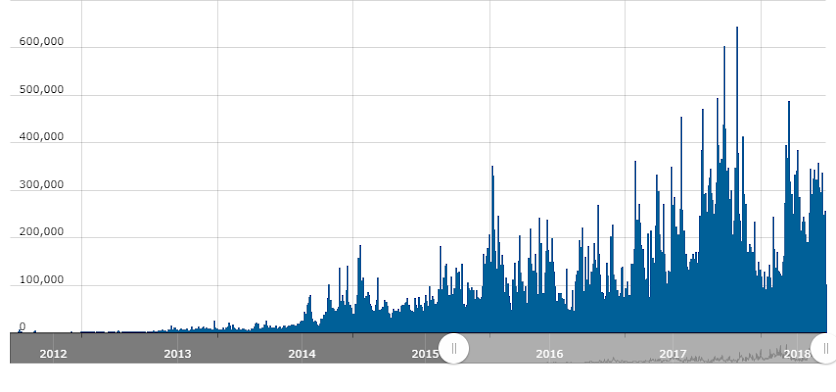Select the 2014 label in the navigator bar
The height and width of the screenshot is (392, 836).
coord(302,354)
